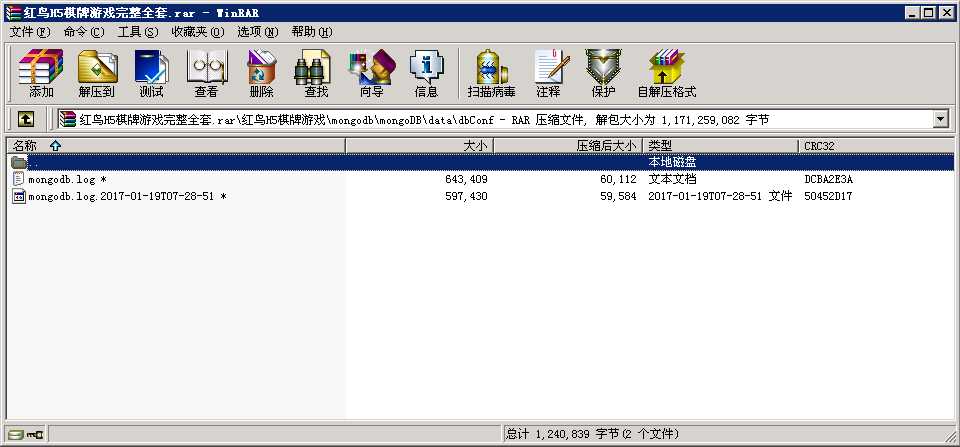960x447 pixels.
Task: Open the 查找 (Find) binoculars tool
Action: 316,73
